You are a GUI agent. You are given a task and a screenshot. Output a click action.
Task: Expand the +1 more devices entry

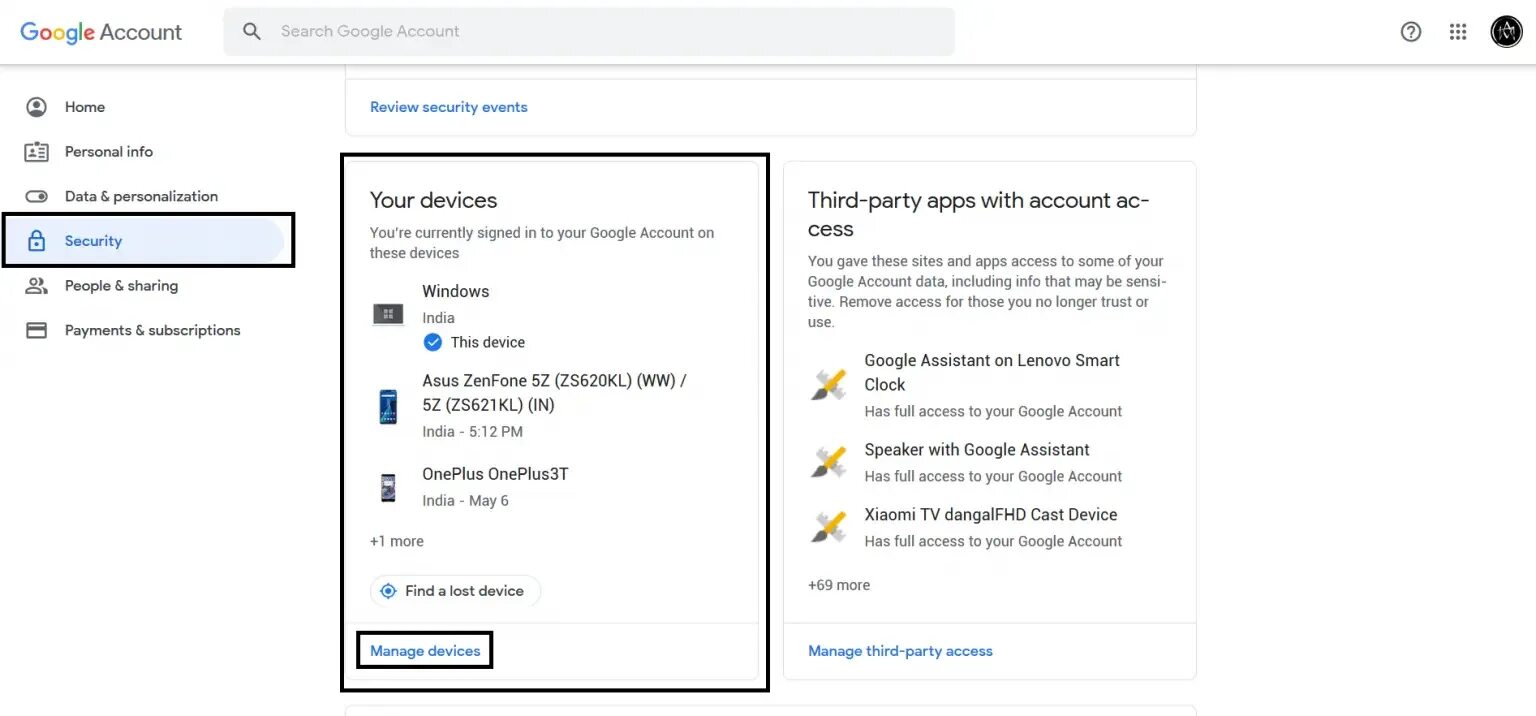point(396,540)
